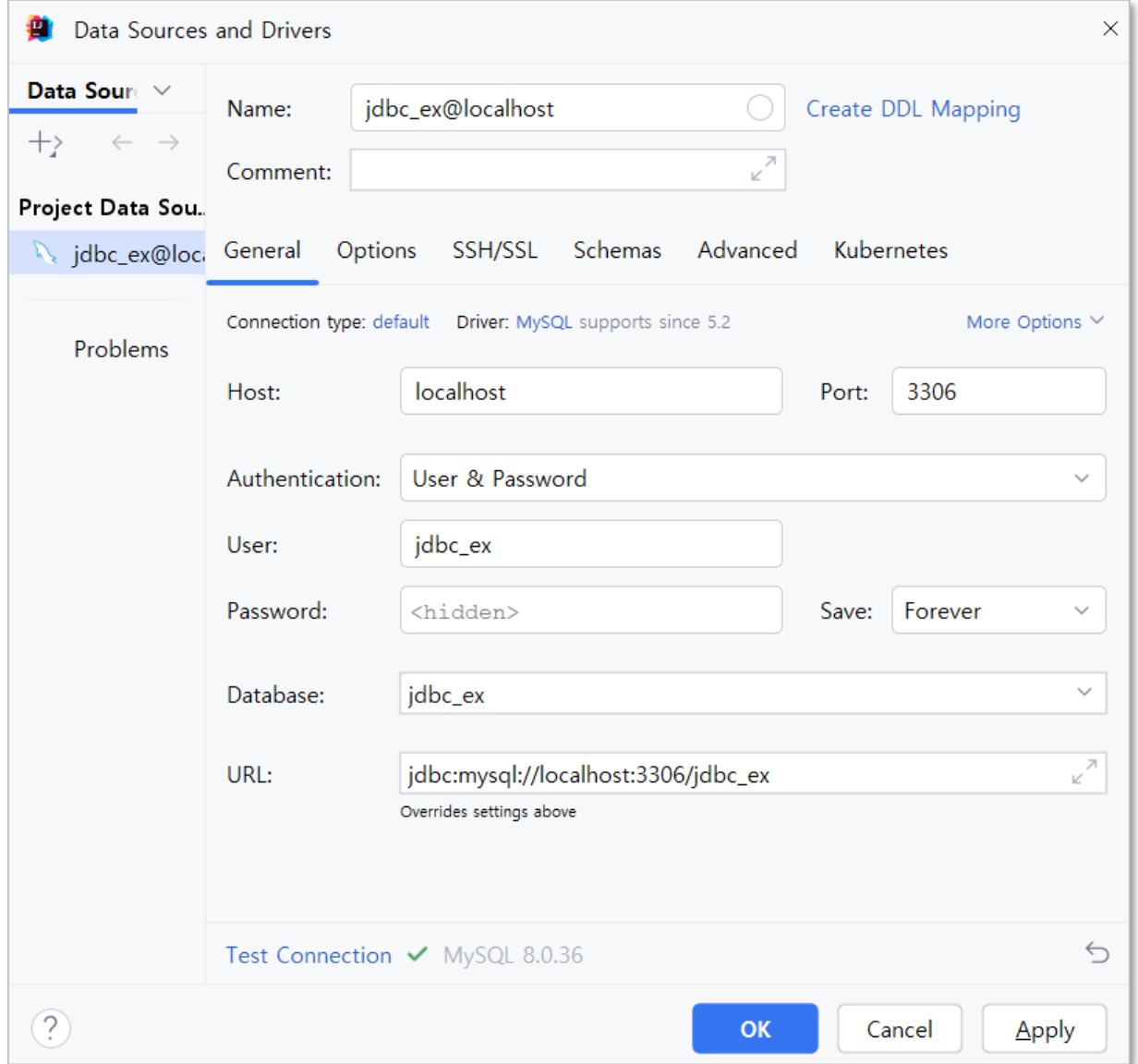Switch to the Schemas tab
Image resolution: width=1138 pixels, height=1064 pixels.
point(617,250)
